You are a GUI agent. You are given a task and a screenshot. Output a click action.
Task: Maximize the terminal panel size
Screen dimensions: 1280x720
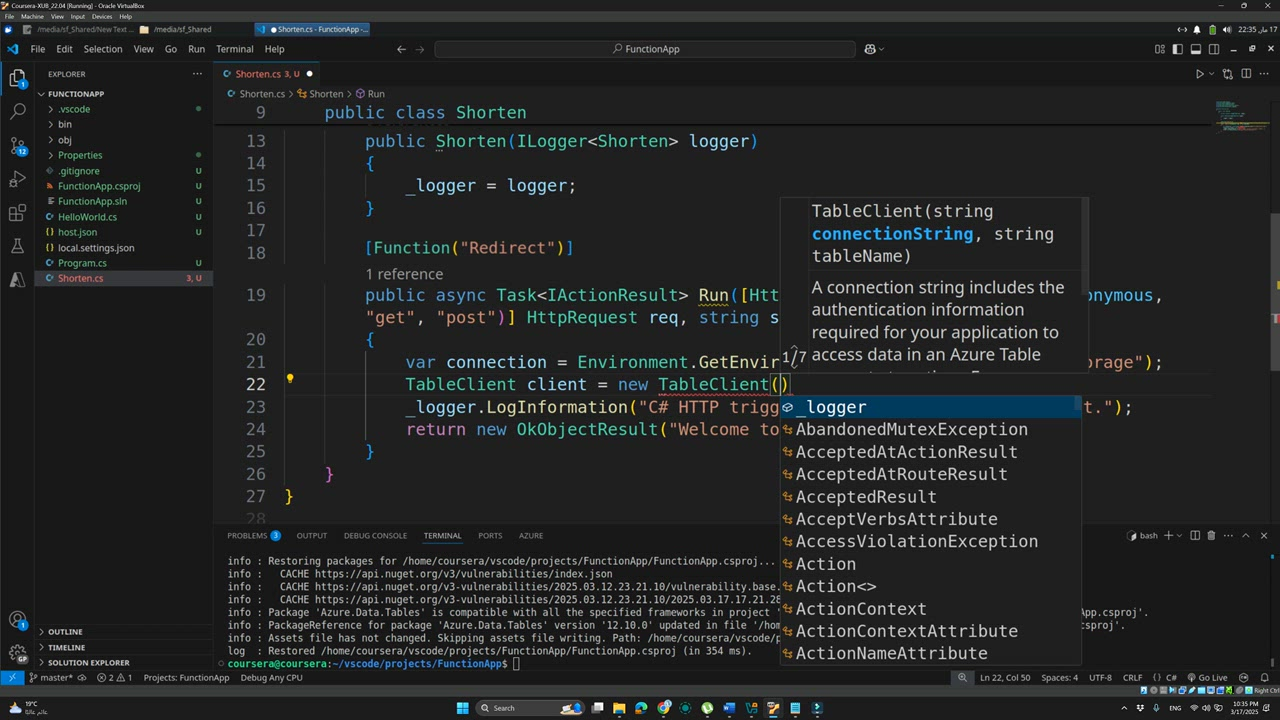pyautogui.click(x=1247, y=536)
